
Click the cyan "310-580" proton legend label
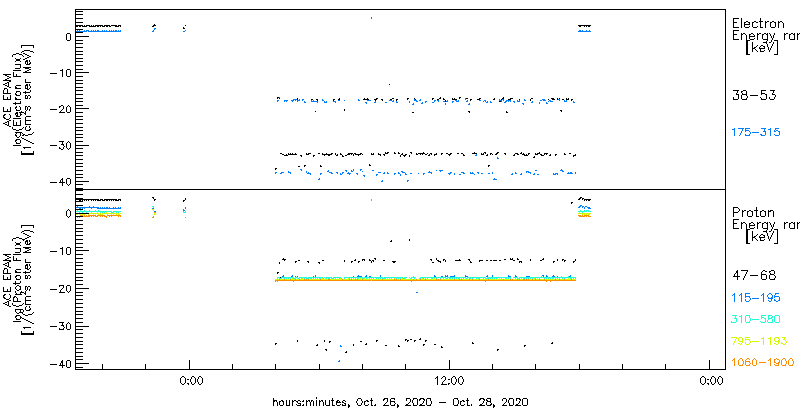click(756, 319)
